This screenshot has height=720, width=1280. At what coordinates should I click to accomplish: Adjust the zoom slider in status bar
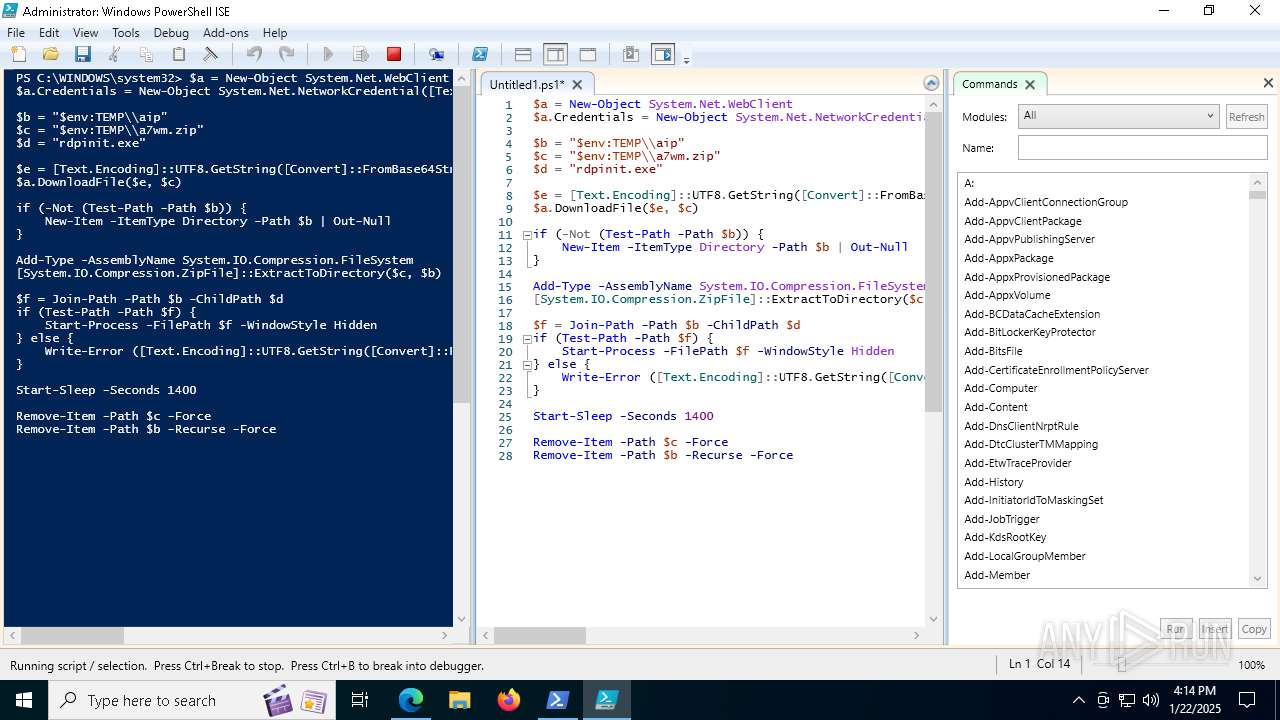point(1122,665)
